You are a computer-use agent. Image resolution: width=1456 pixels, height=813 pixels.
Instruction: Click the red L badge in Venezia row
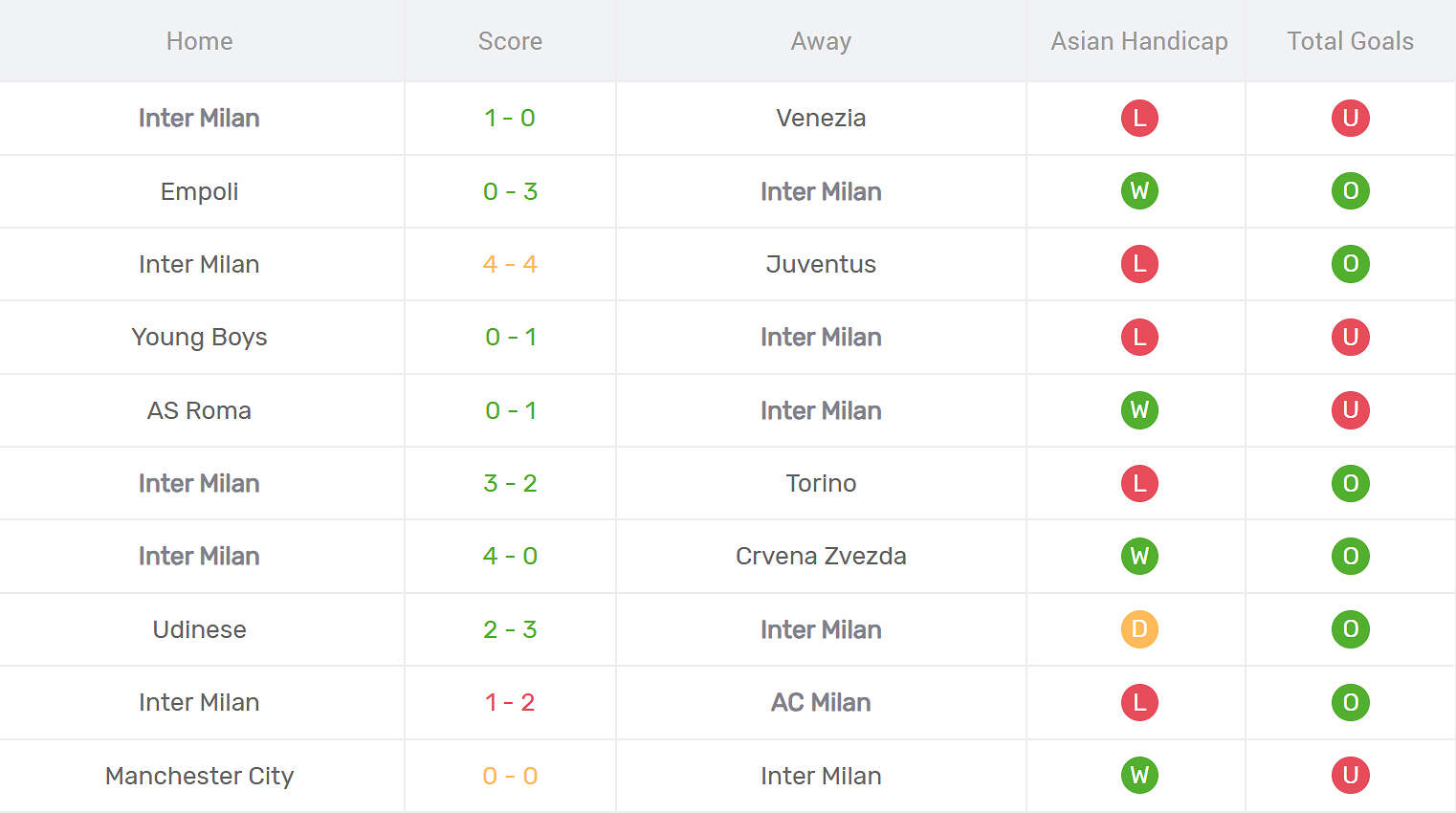1139,118
